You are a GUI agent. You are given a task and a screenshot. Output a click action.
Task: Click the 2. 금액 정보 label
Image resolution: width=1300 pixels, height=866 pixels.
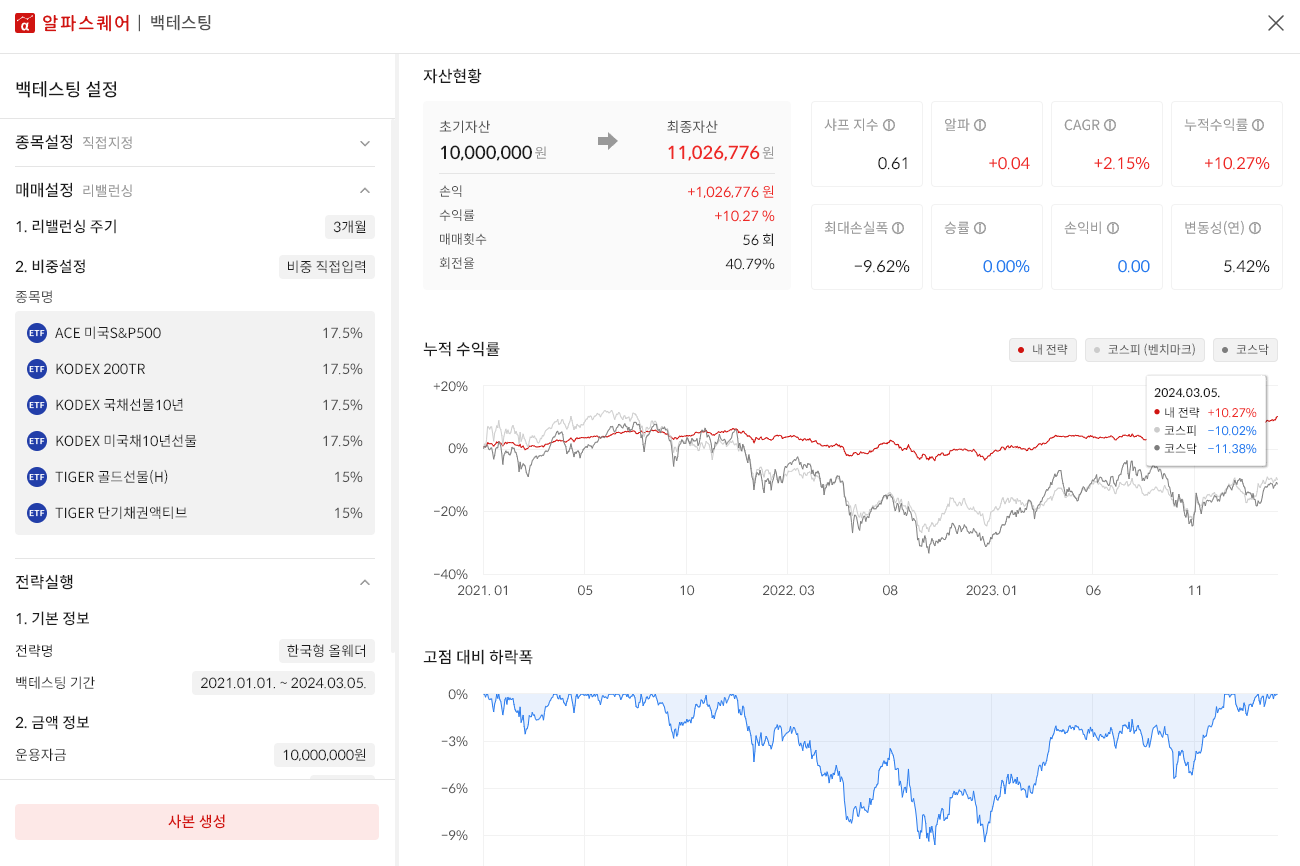[x=52, y=722]
